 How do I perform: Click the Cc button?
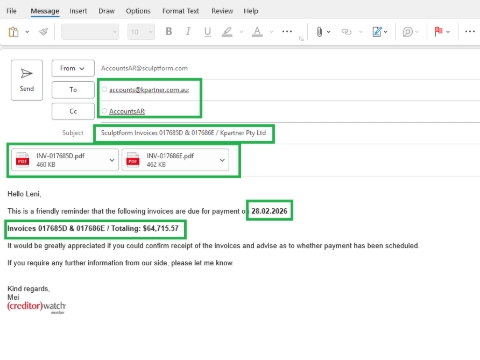(x=73, y=111)
